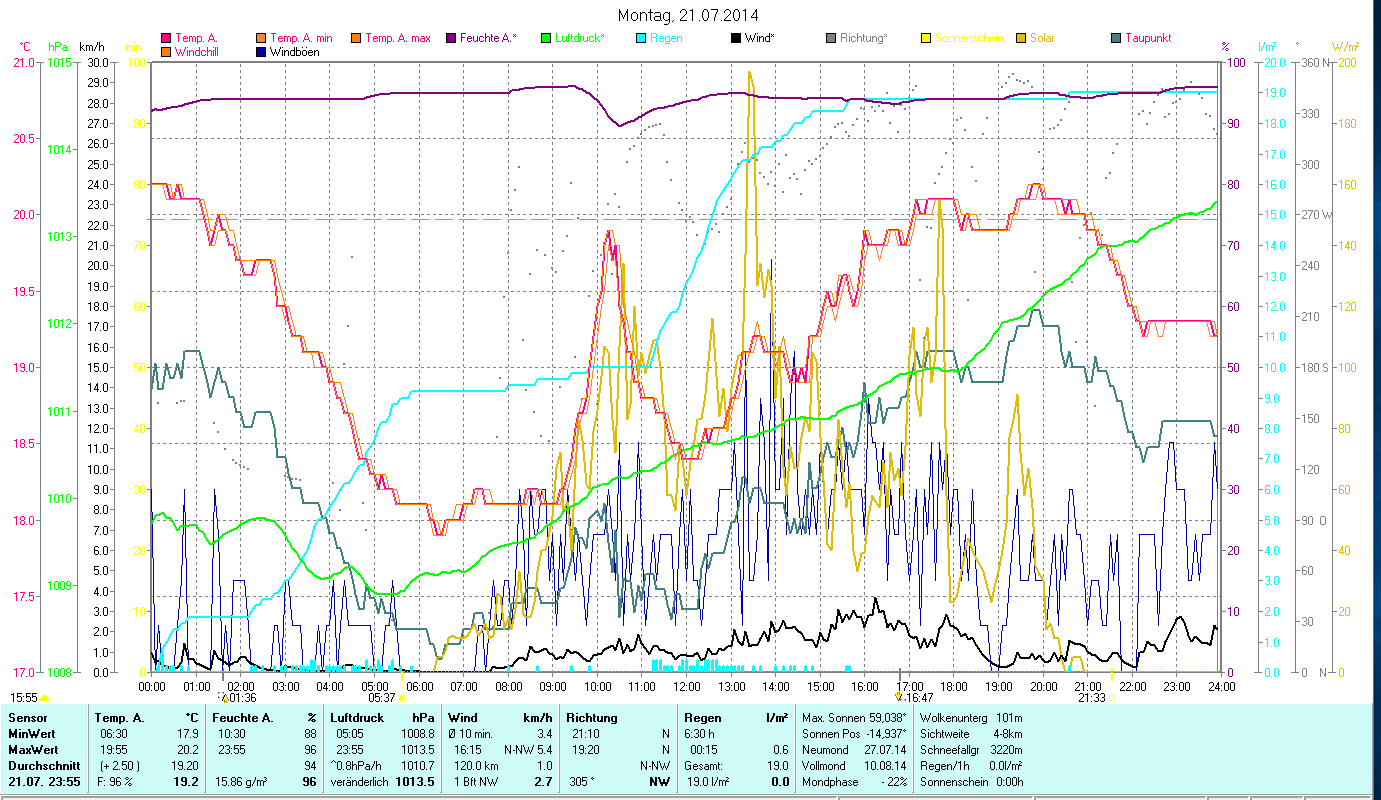The width and height of the screenshot is (1381, 800).
Task: Click the maximum temperature value 20.2
Action: [188, 750]
